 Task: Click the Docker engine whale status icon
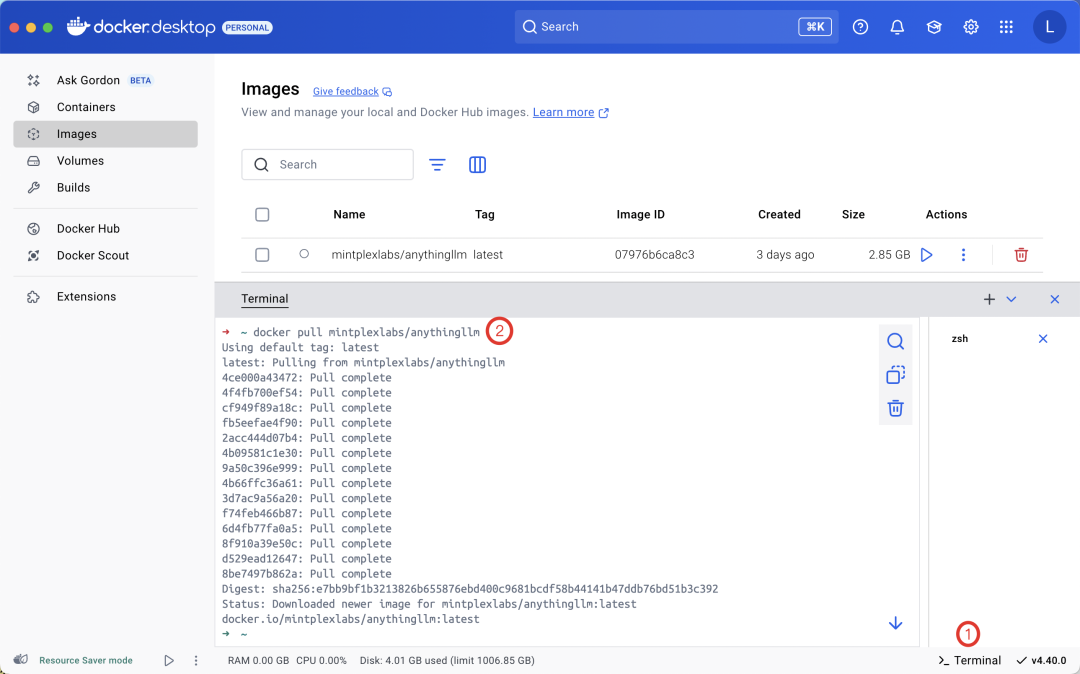(21, 660)
